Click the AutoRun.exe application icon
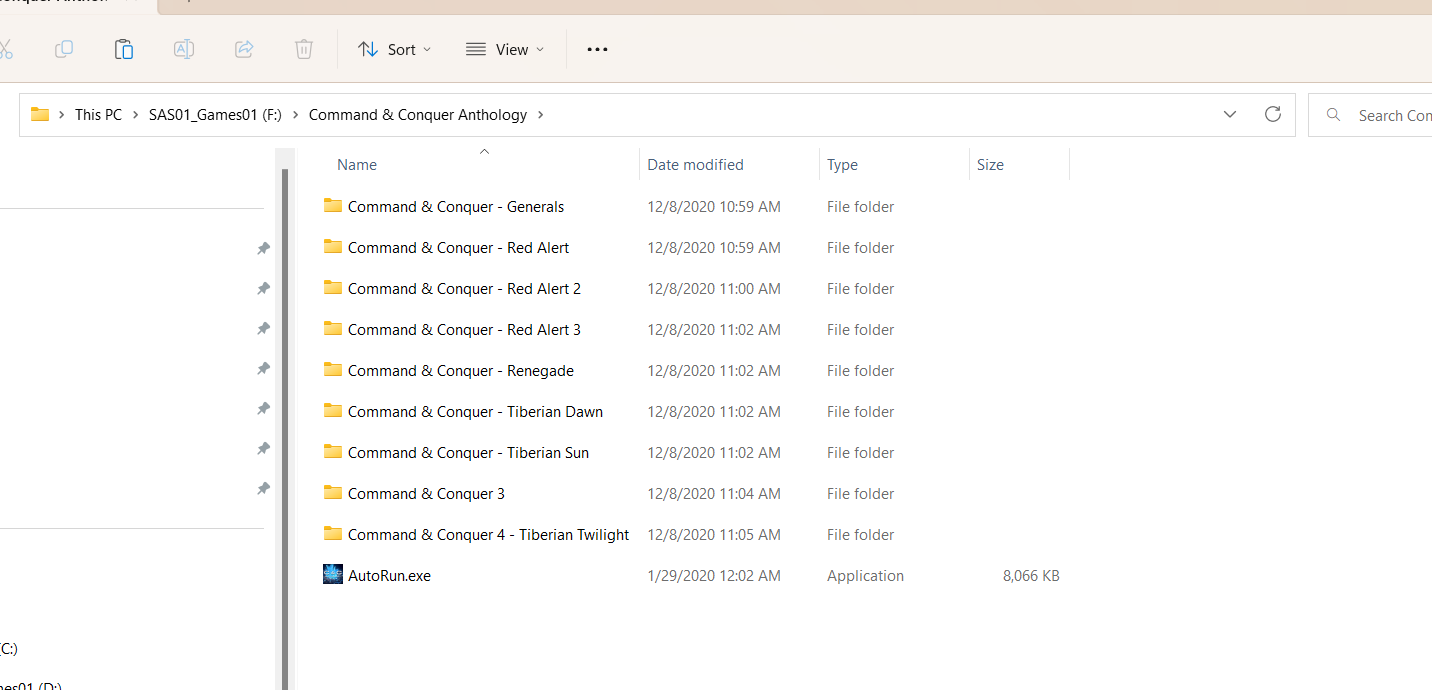 coord(333,574)
